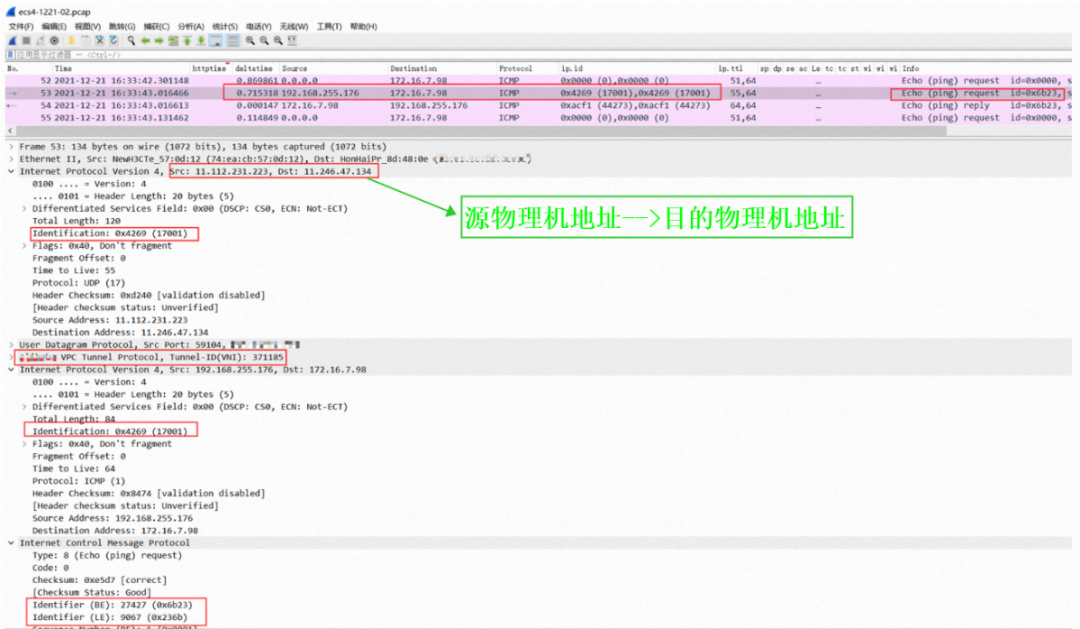
Task: Click the packet list's horizontal scrollbar
Action: (x=482, y=130)
